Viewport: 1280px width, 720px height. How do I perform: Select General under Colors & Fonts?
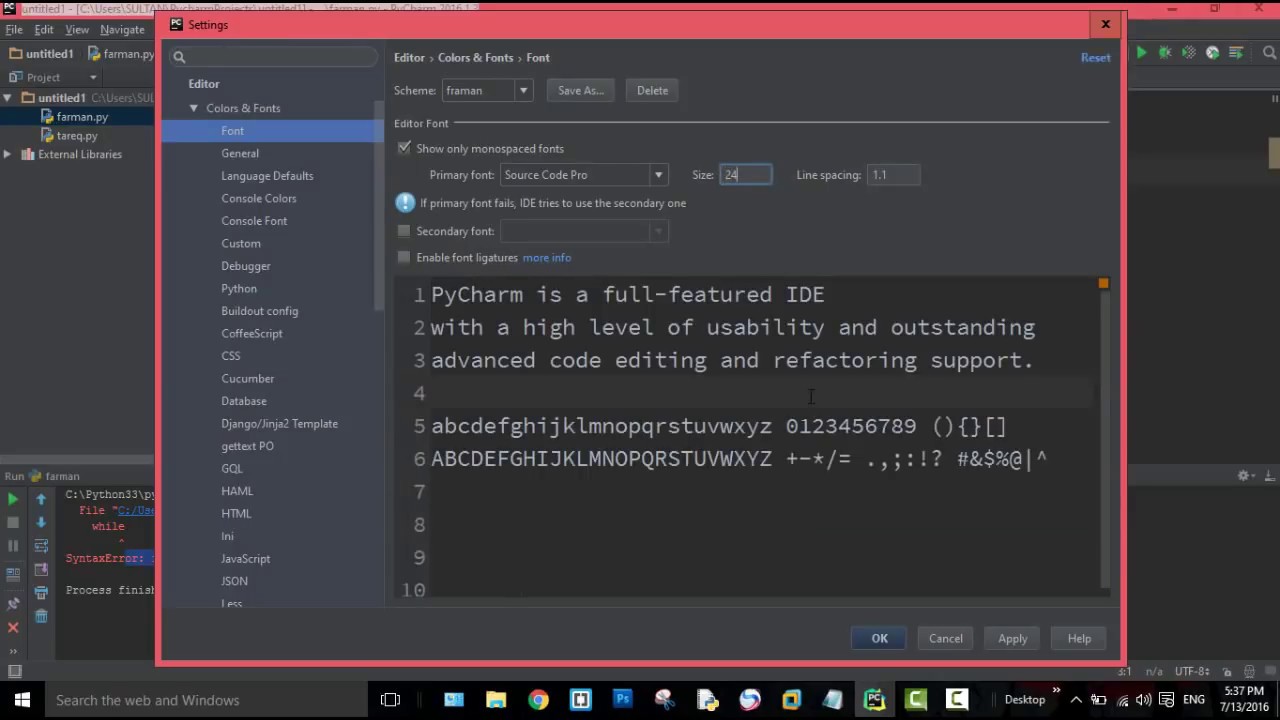point(240,153)
